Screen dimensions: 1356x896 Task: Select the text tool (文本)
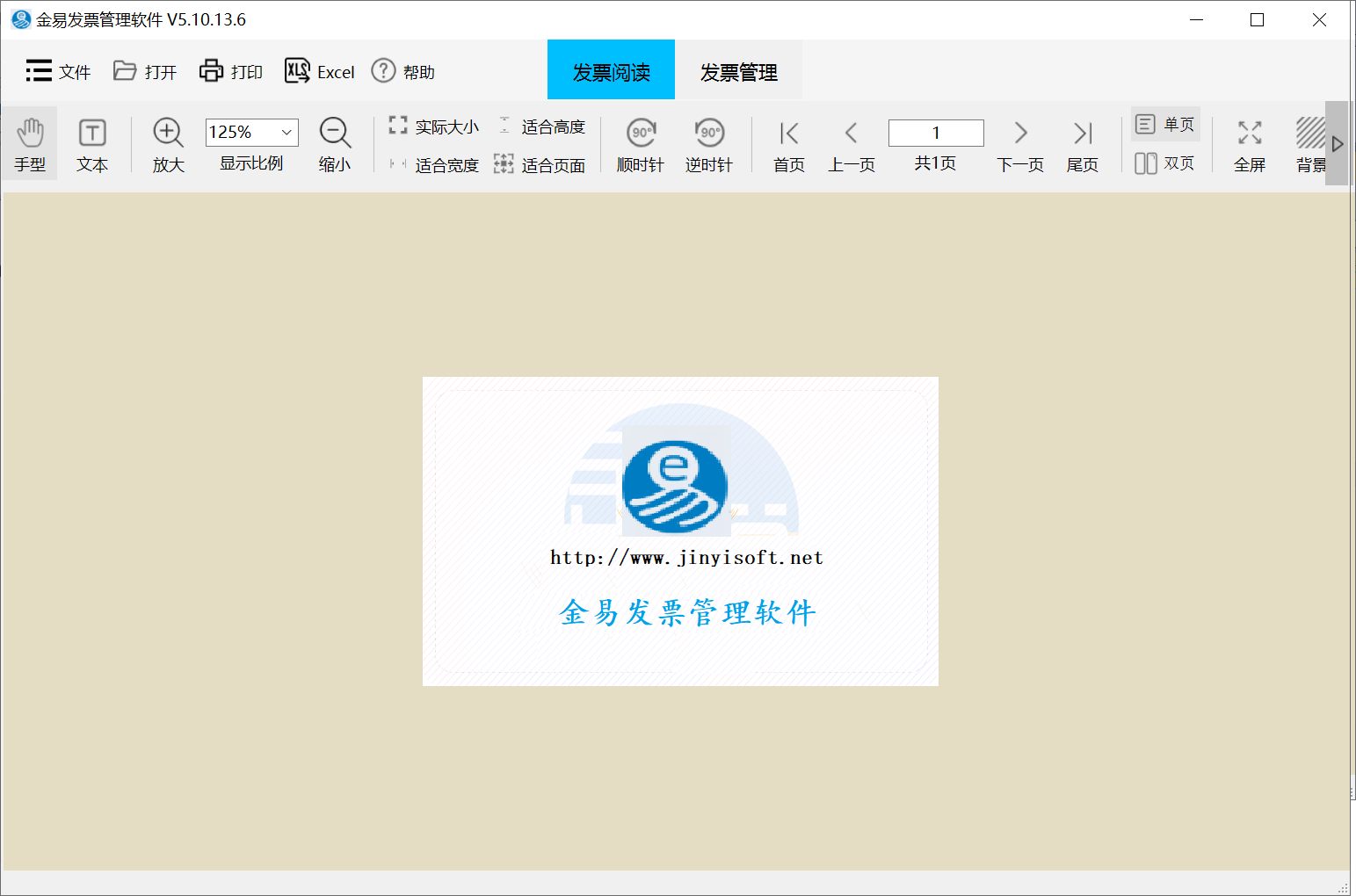click(92, 144)
